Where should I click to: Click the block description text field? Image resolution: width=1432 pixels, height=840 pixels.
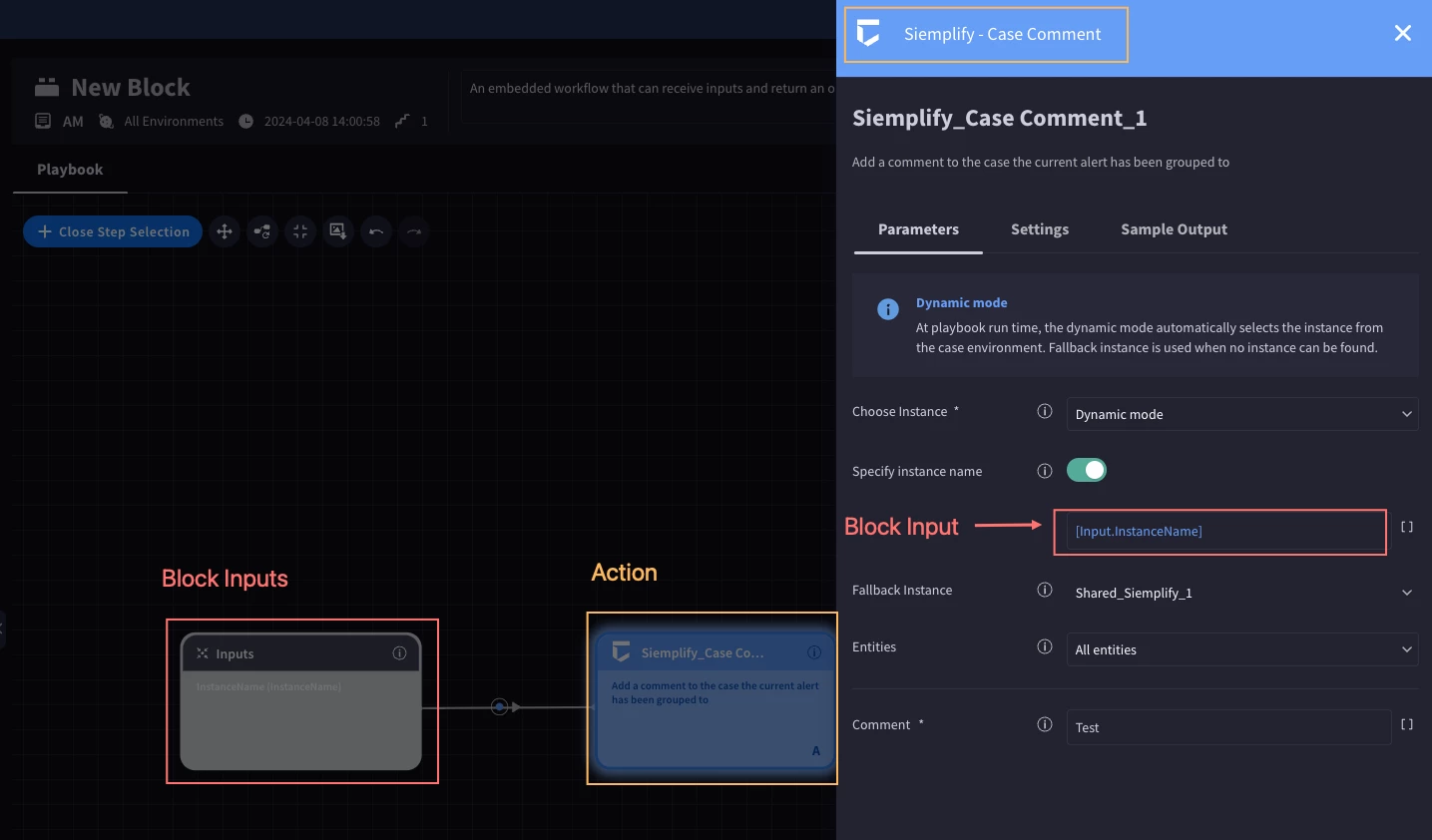click(649, 96)
